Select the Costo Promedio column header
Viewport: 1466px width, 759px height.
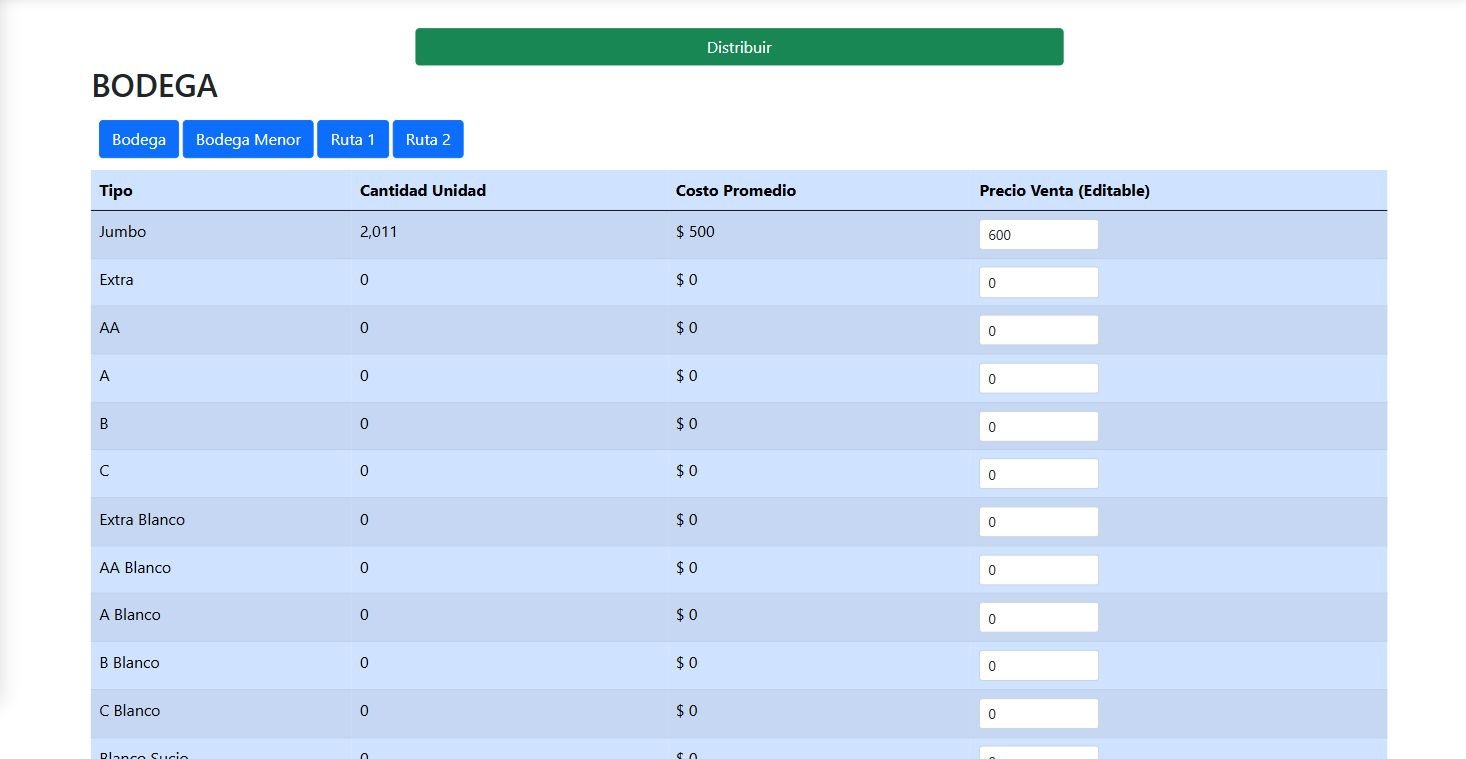tap(736, 190)
